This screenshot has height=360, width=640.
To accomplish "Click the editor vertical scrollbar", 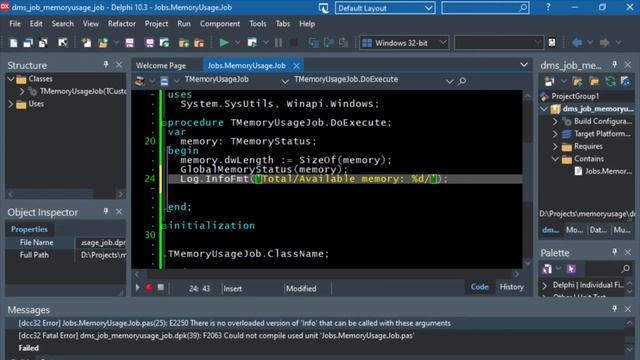I will (527, 178).
